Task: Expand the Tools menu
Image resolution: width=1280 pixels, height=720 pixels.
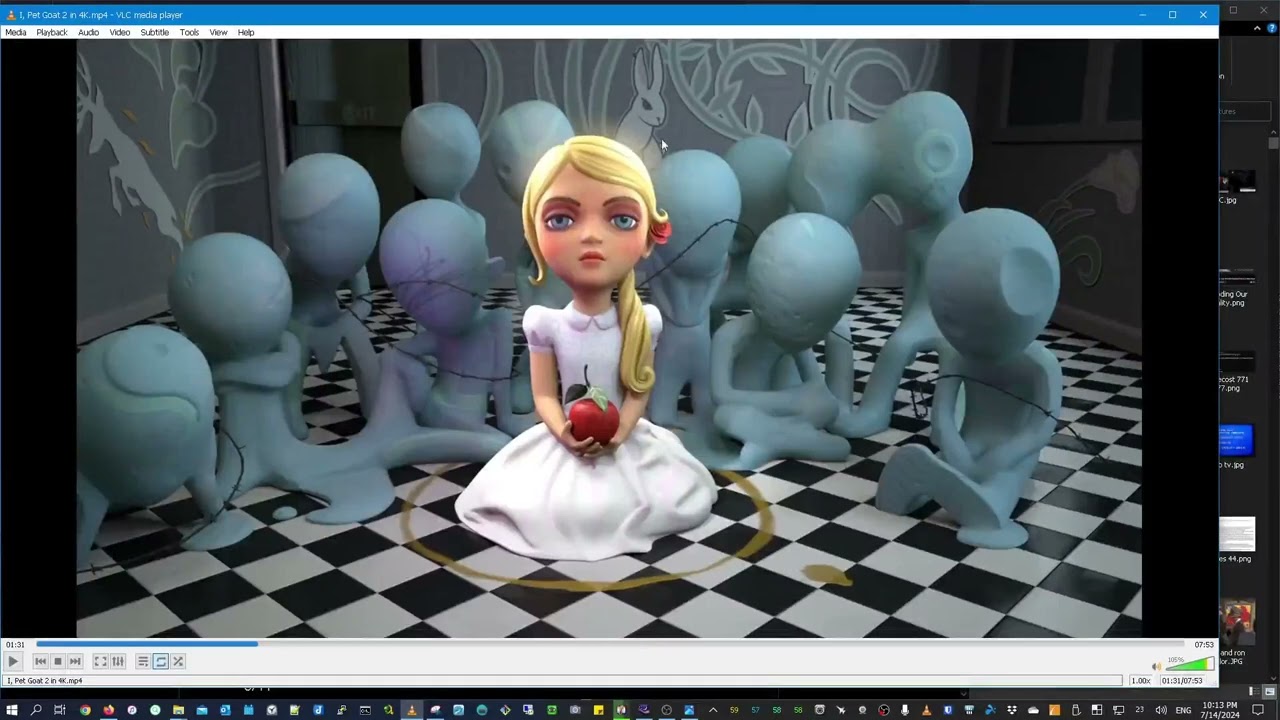Action: [189, 32]
